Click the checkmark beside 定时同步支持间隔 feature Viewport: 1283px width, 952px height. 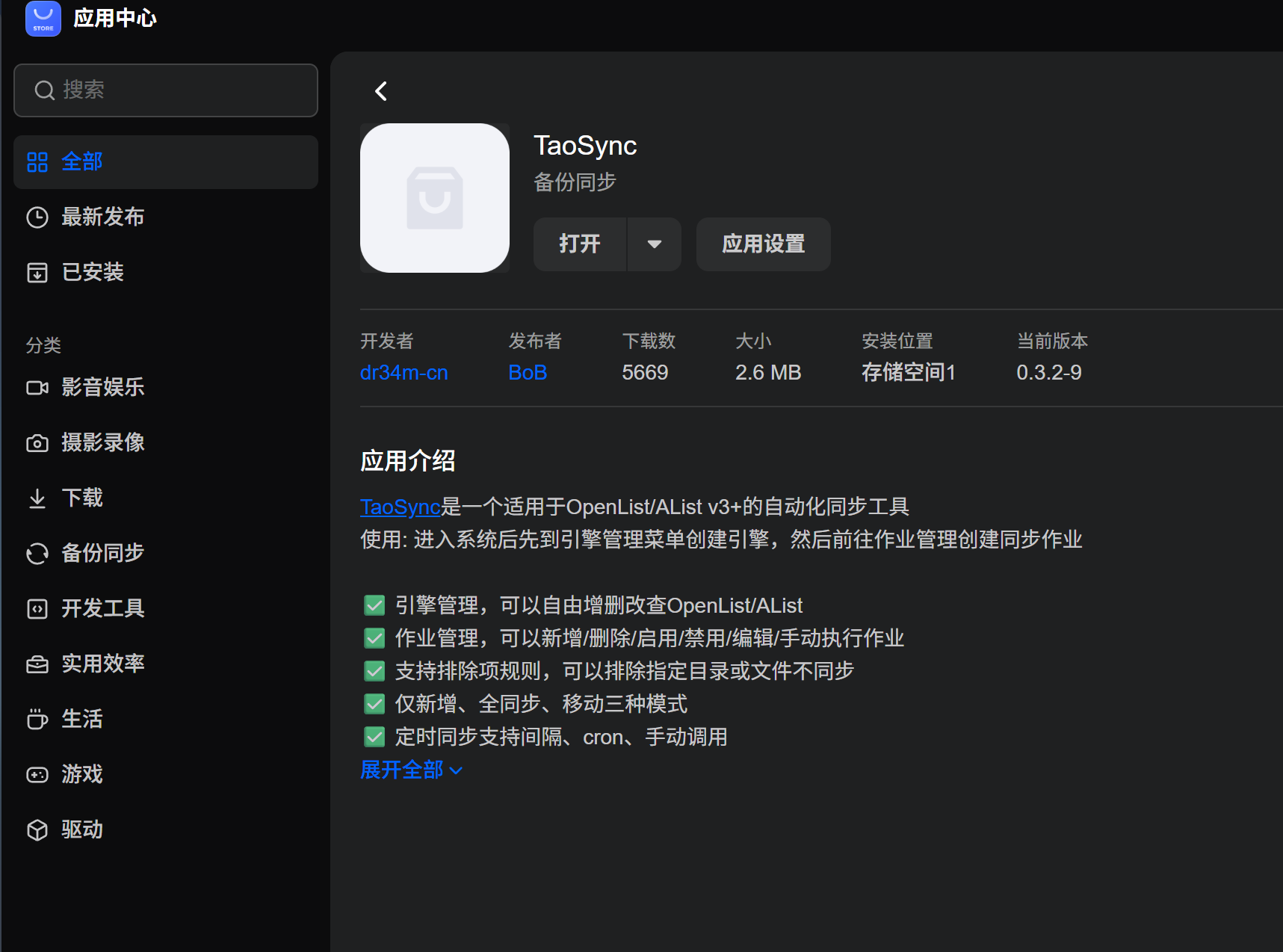pos(374,738)
